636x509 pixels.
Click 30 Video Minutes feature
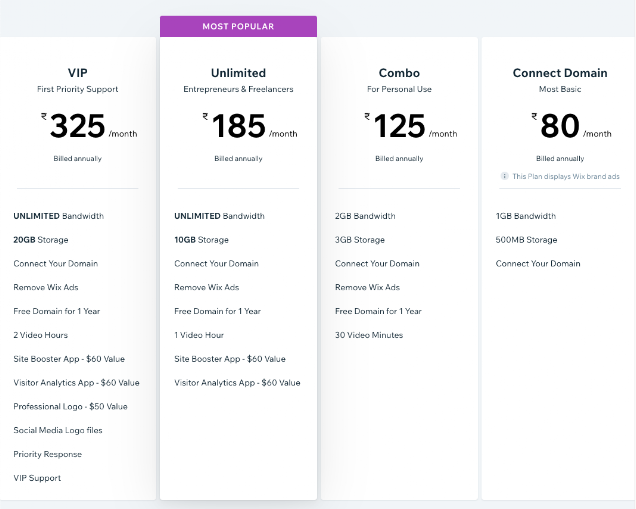(369, 335)
